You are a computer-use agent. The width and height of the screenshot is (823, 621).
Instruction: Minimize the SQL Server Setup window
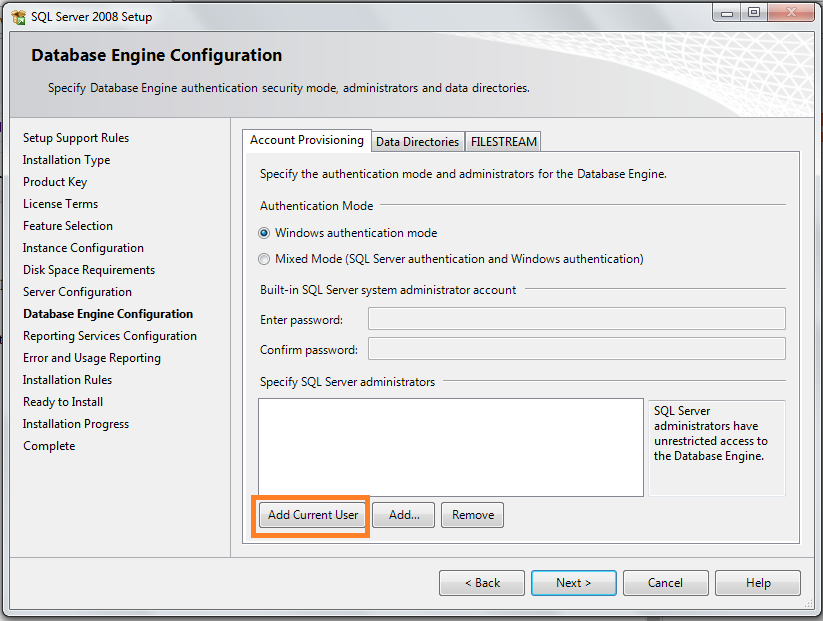(x=726, y=13)
